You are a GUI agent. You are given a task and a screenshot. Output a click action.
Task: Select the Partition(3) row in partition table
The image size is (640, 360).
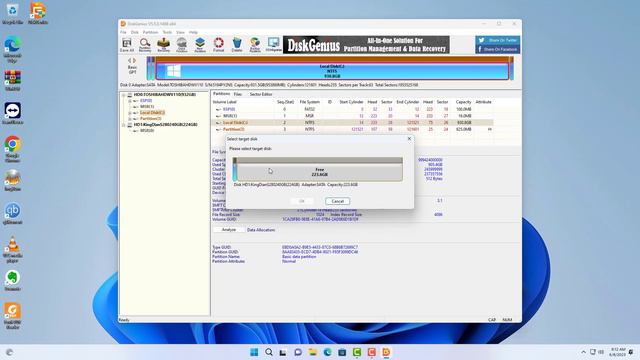352,129
